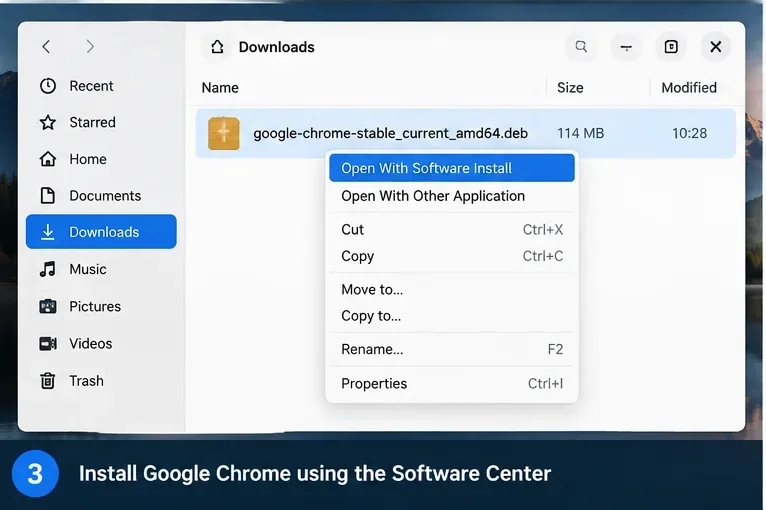Click the Downloads path bar title
The height and width of the screenshot is (510, 766).
click(277, 47)
